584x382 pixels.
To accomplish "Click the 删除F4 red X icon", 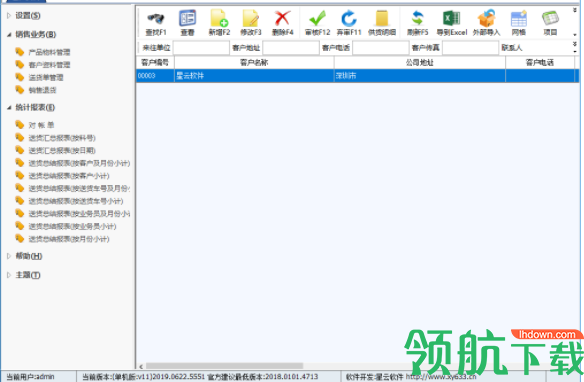I will point(283,18).
